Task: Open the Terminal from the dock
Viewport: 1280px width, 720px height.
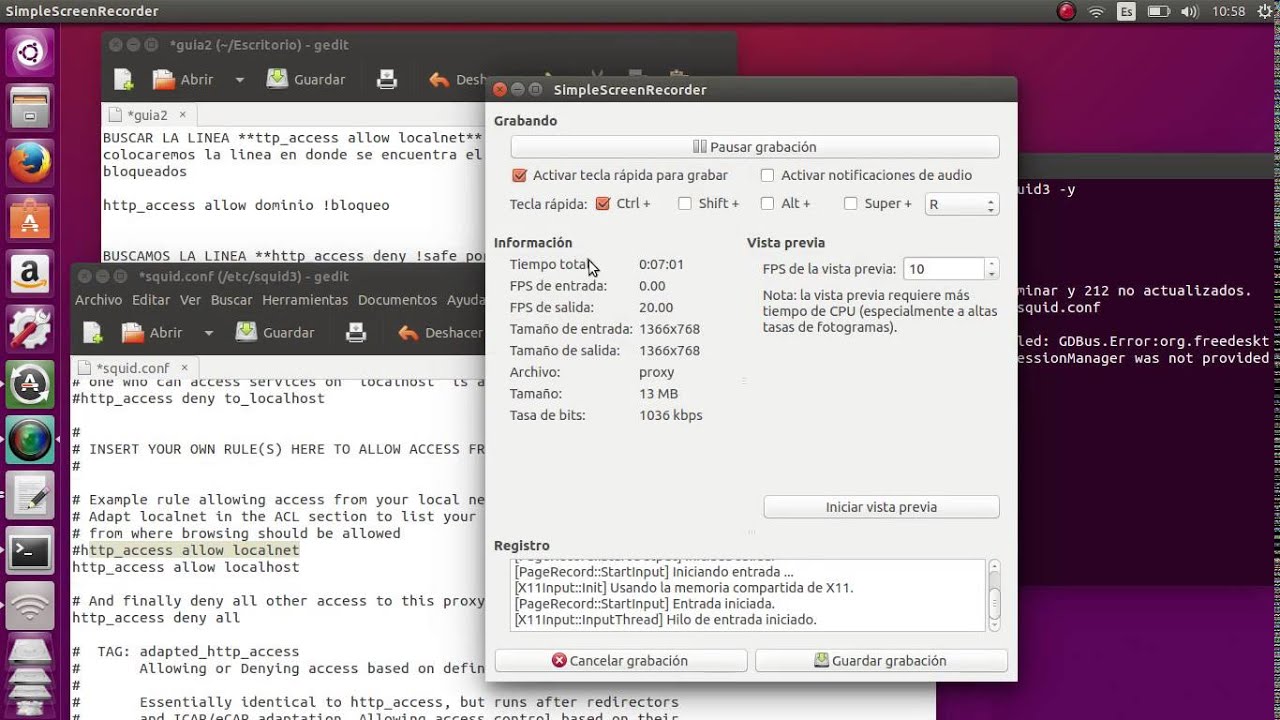Action: pyautogui.click(x=30, y=550)
